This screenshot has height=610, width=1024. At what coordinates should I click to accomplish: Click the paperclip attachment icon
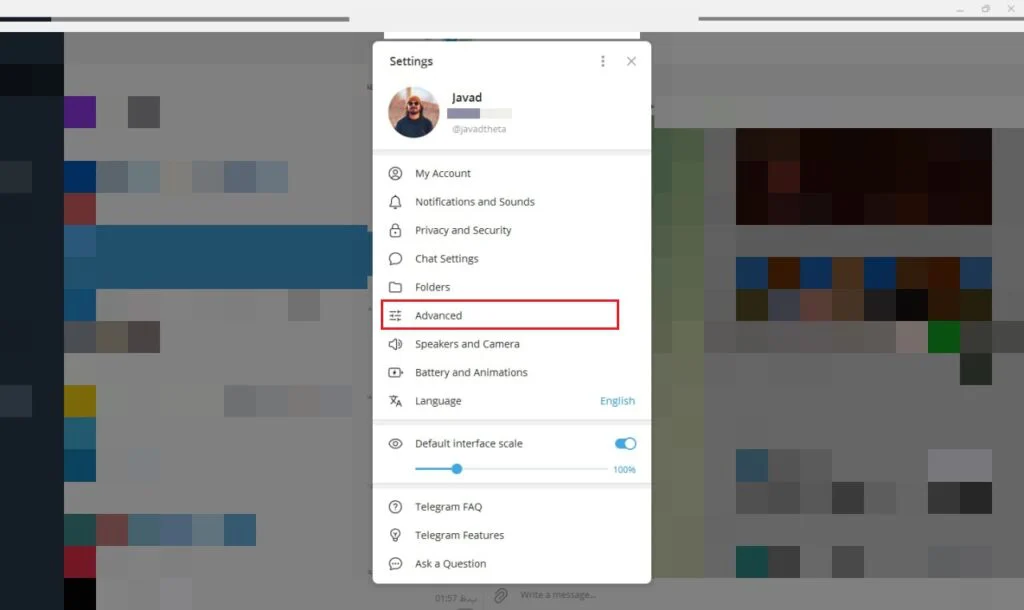click(501, 595)
